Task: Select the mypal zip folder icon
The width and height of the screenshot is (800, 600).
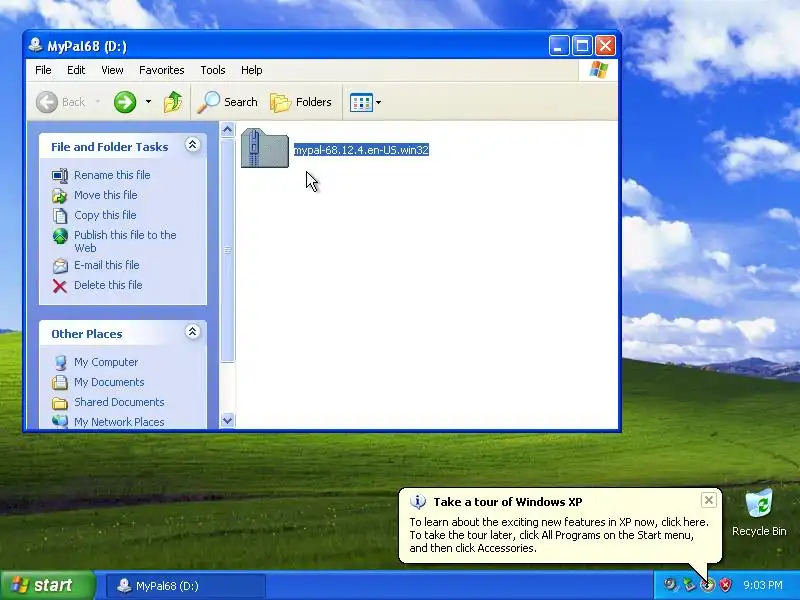Action: click(265, 148)
